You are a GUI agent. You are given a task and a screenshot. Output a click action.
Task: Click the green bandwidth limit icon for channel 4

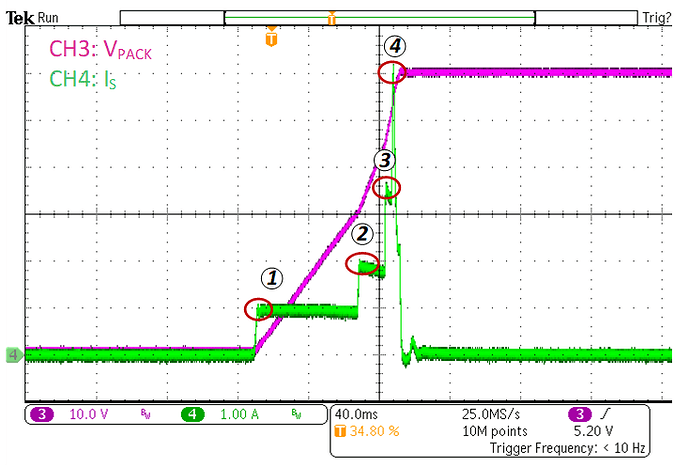(x=297, y=414)
